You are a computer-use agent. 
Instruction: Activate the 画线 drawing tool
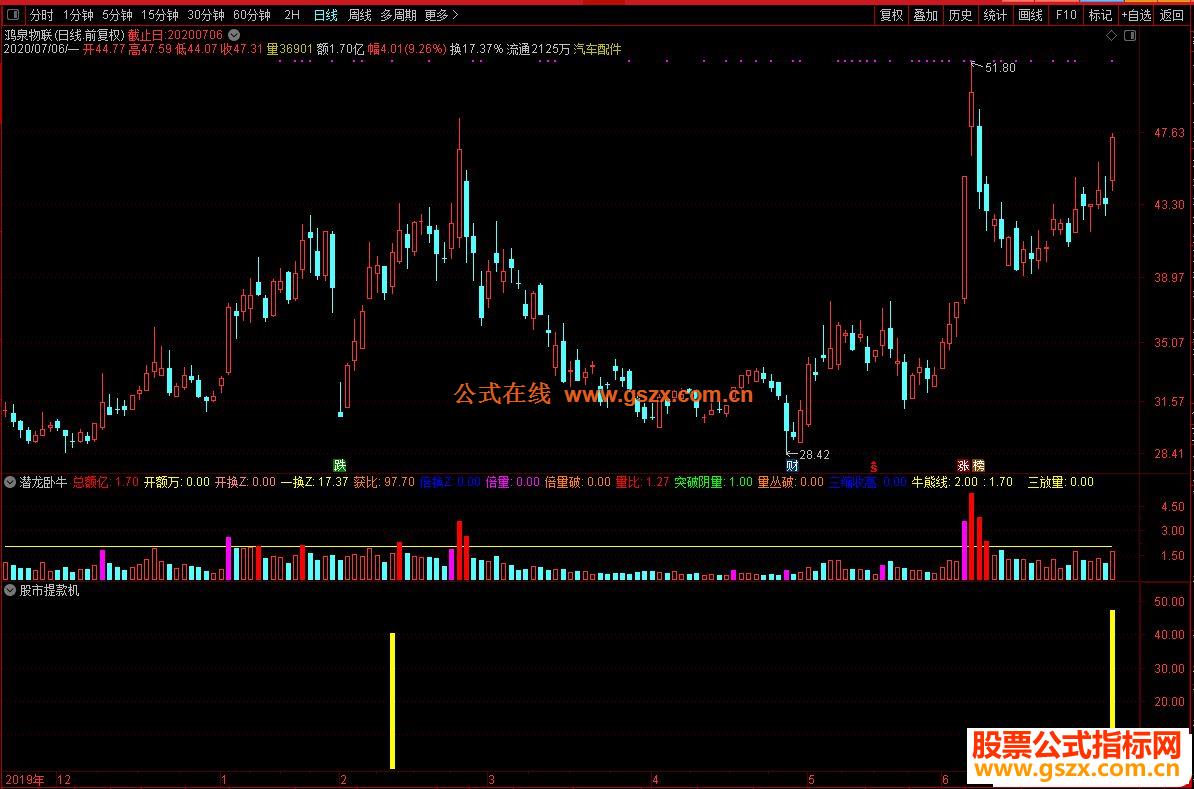pos(1031,14)
